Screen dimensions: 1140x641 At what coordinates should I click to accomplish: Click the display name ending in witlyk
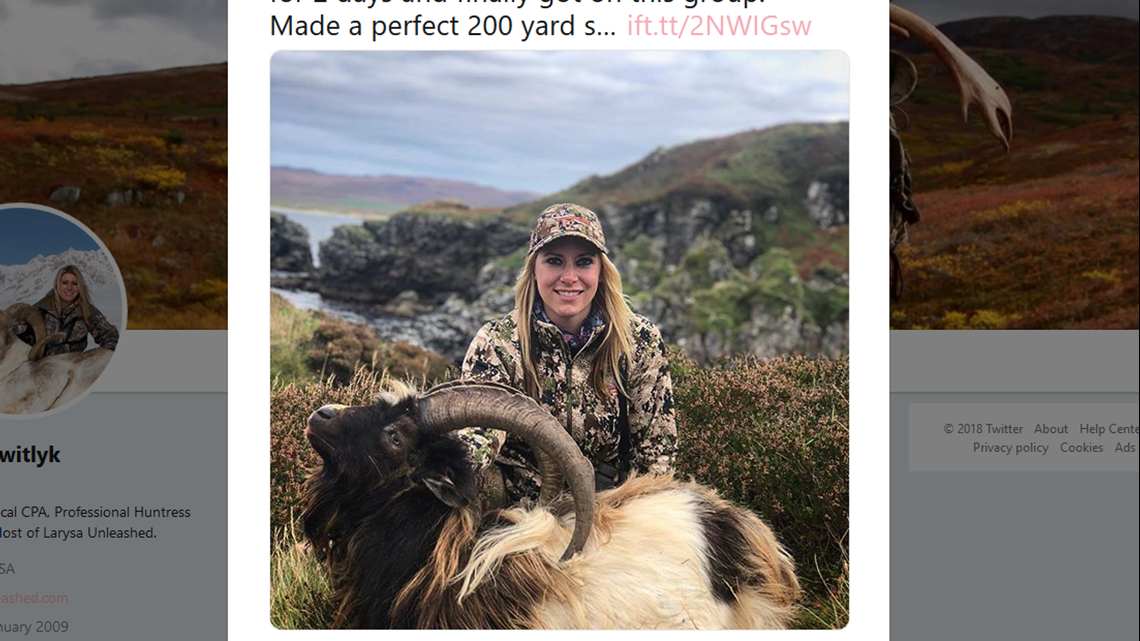coord(30,453)
